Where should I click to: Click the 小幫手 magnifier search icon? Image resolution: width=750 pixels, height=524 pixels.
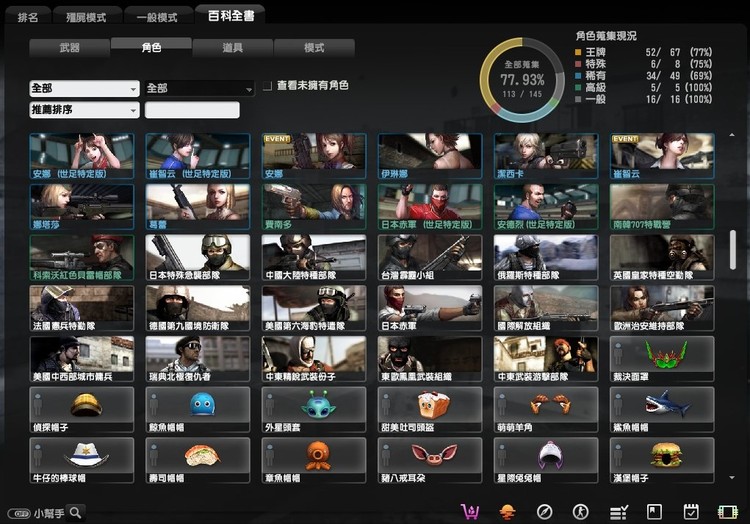(75, 512)
